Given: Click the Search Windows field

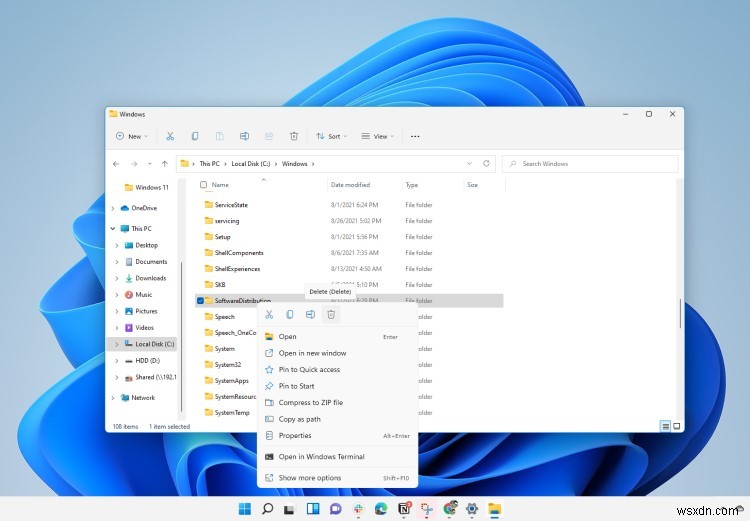Looking at the screenshot, I should (590, 164).
